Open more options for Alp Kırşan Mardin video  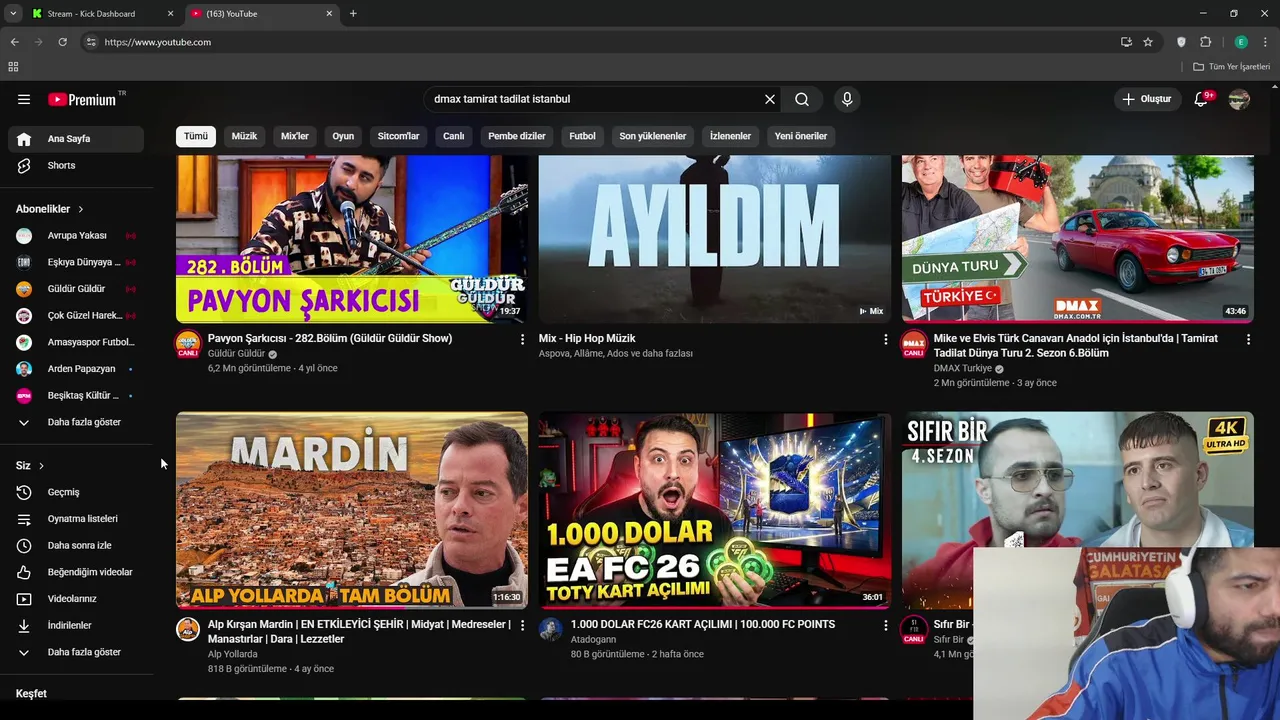point(522,626)
